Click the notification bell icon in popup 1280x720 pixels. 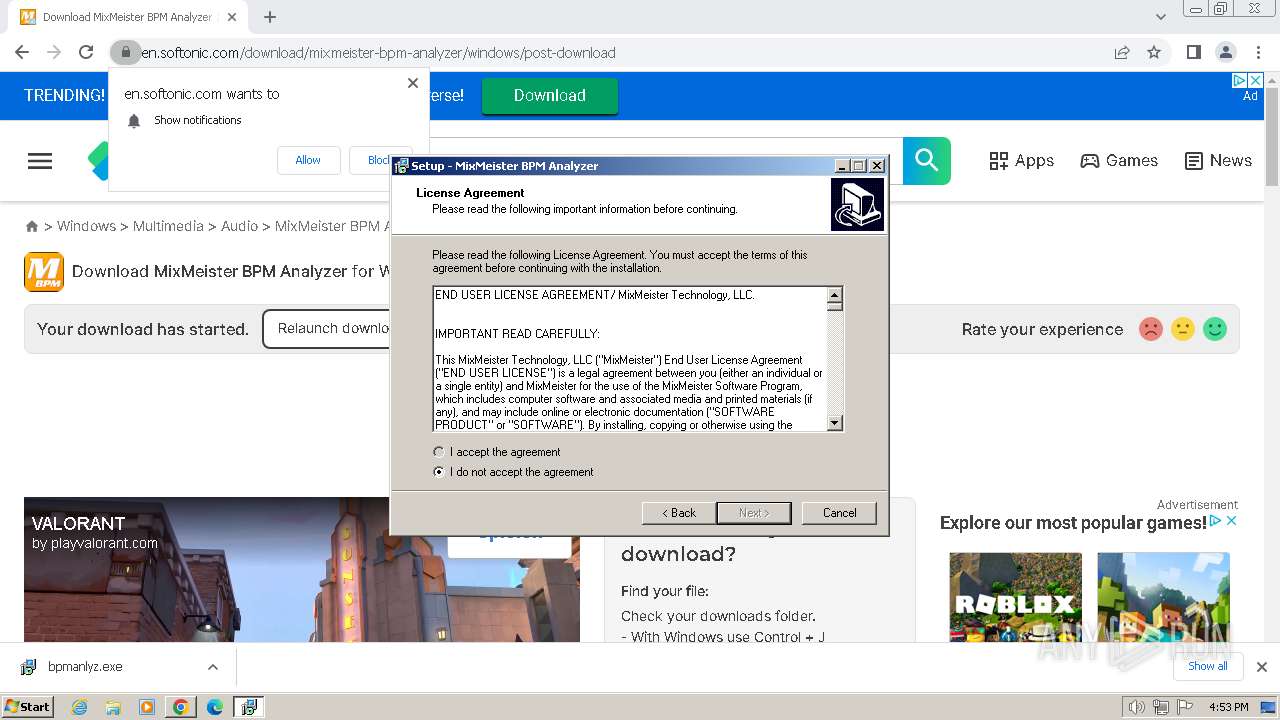point(134,121)
